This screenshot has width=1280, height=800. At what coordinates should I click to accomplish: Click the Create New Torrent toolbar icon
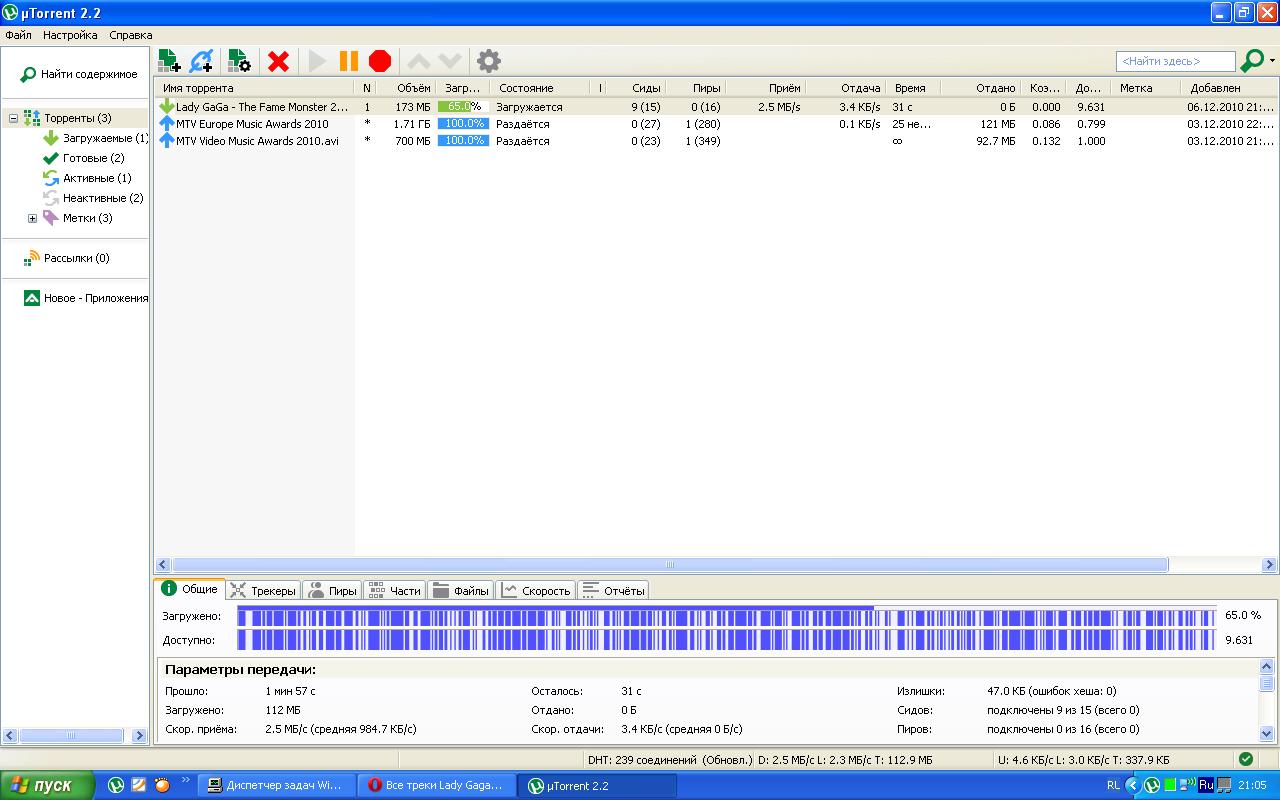(x=239, y=61)
